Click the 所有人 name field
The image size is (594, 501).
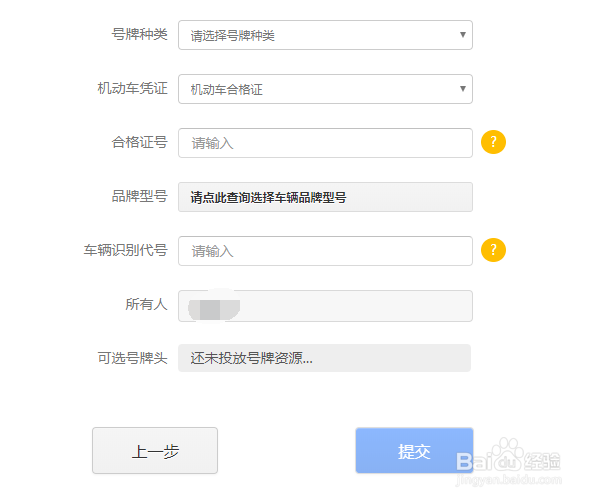point(325,306)
